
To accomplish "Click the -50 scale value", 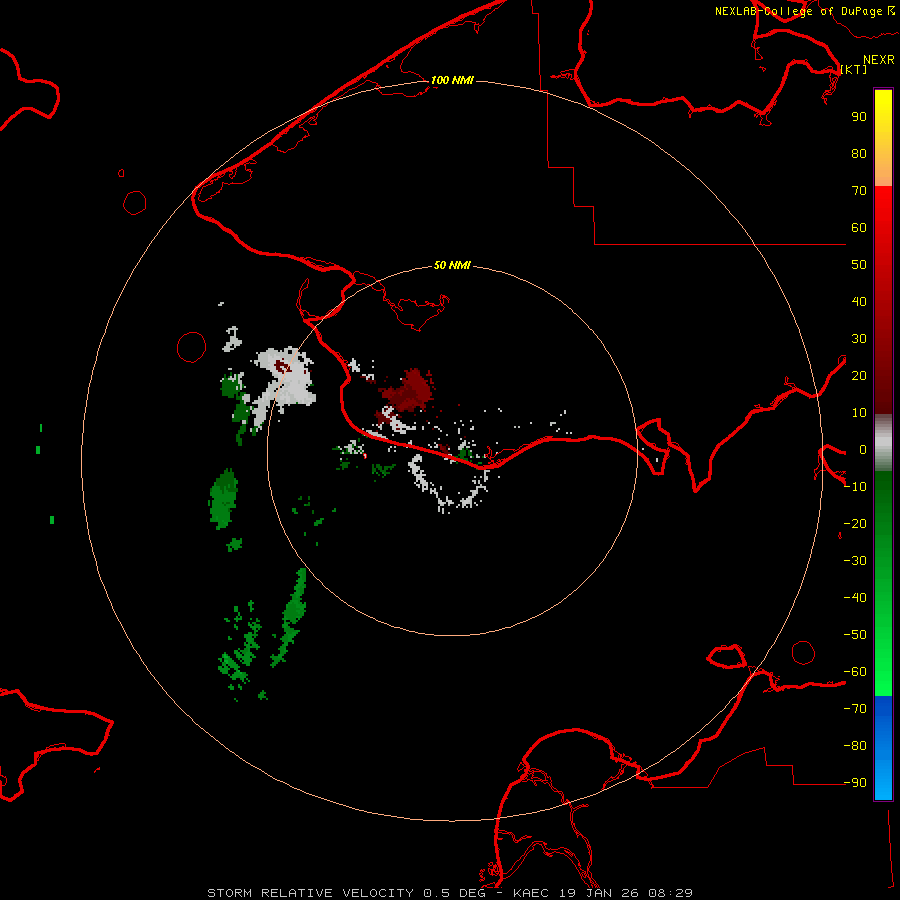I will pyautogui.click(x=855, y=635).
